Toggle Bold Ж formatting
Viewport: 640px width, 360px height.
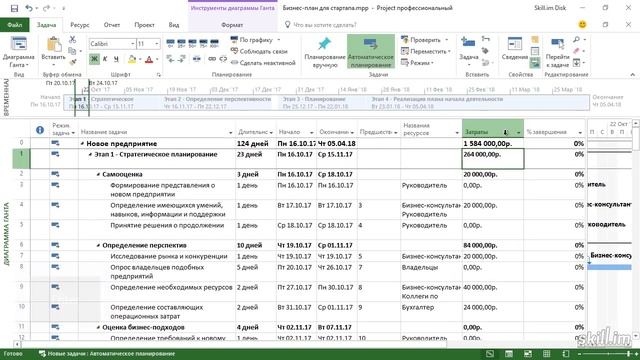(94, 59)
